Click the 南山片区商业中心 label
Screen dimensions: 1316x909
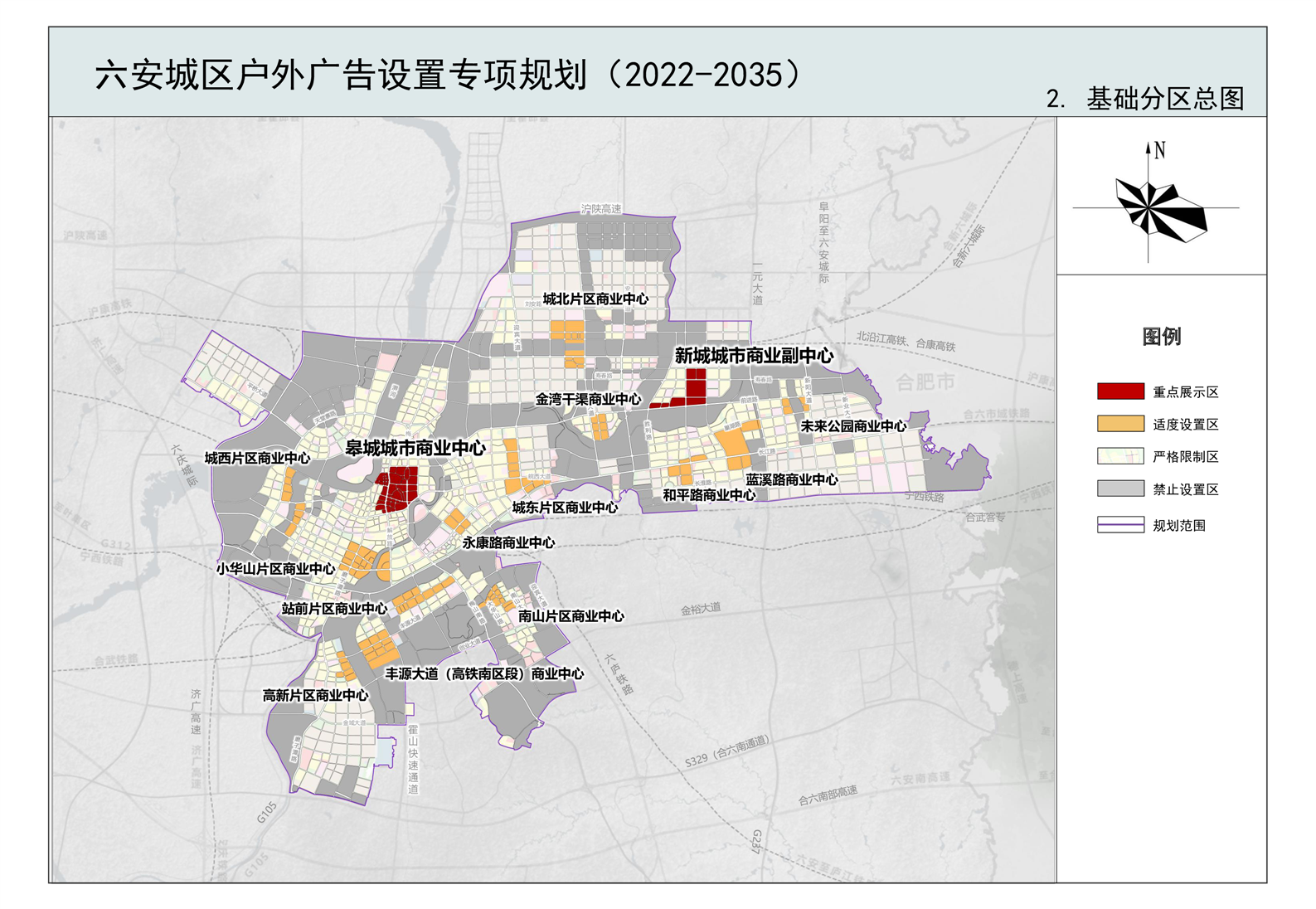coord(571,616)
